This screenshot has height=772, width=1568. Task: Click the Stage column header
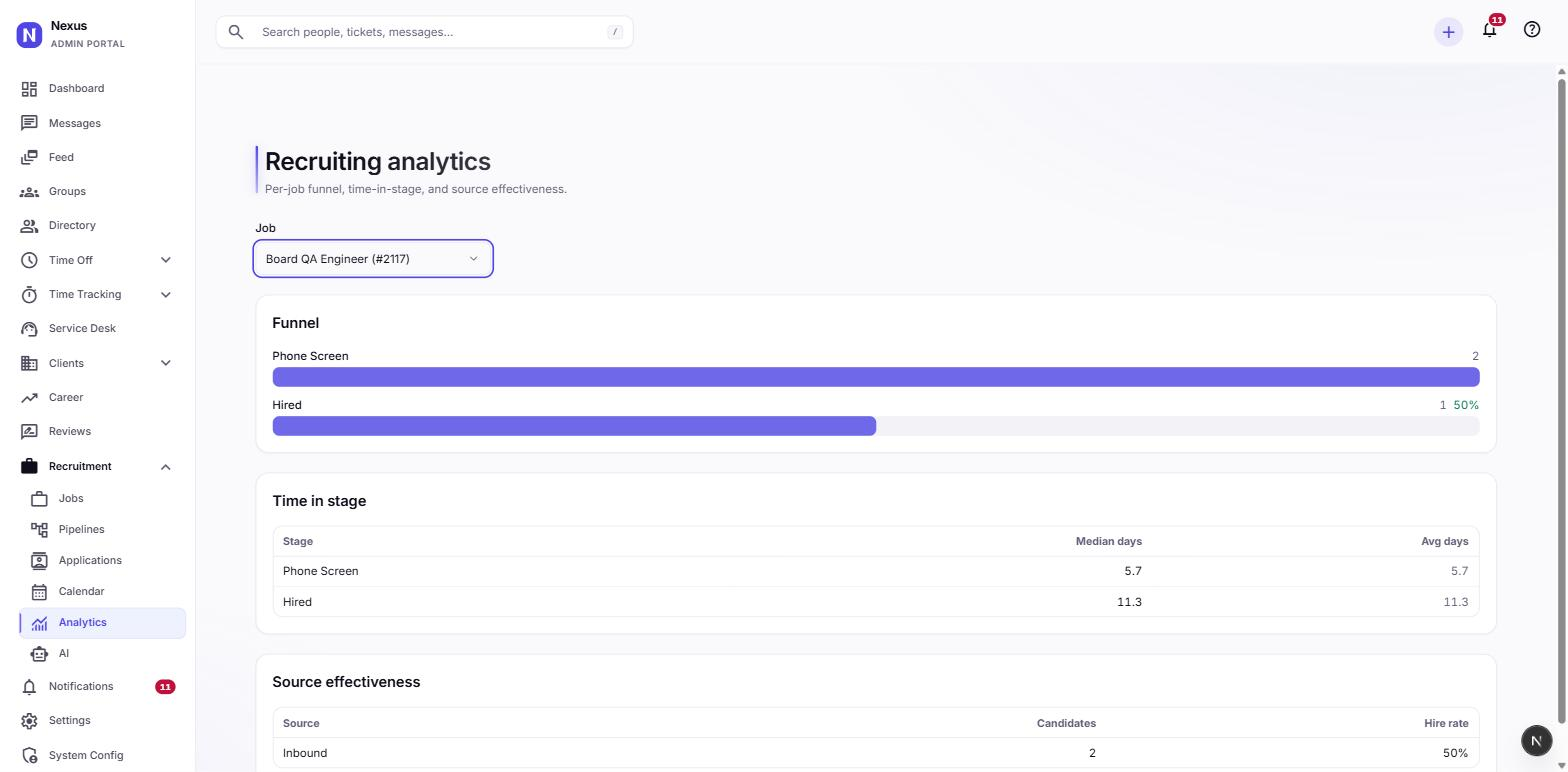pyautogui.click(x=298, y=542)
